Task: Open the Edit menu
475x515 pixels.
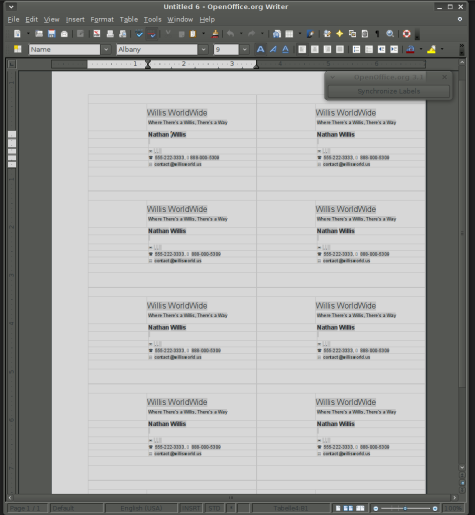Action: [32, 20]
